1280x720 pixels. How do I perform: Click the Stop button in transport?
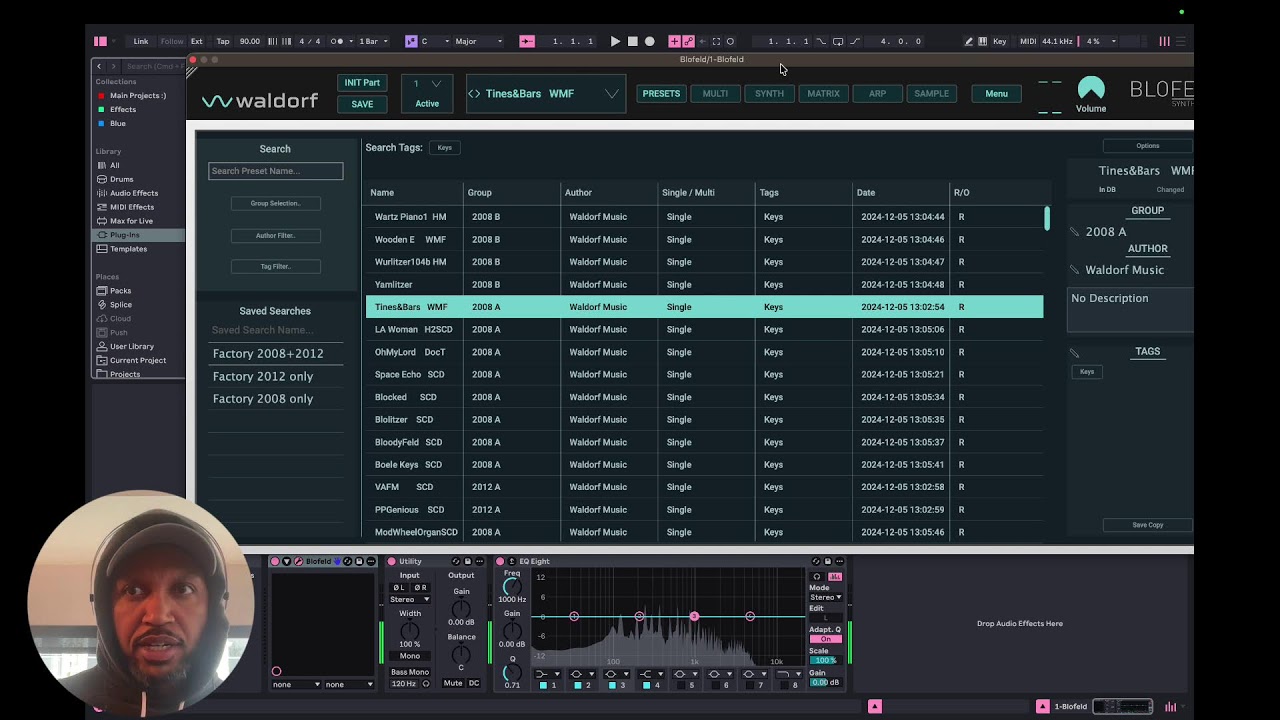(x=632, y=41)
